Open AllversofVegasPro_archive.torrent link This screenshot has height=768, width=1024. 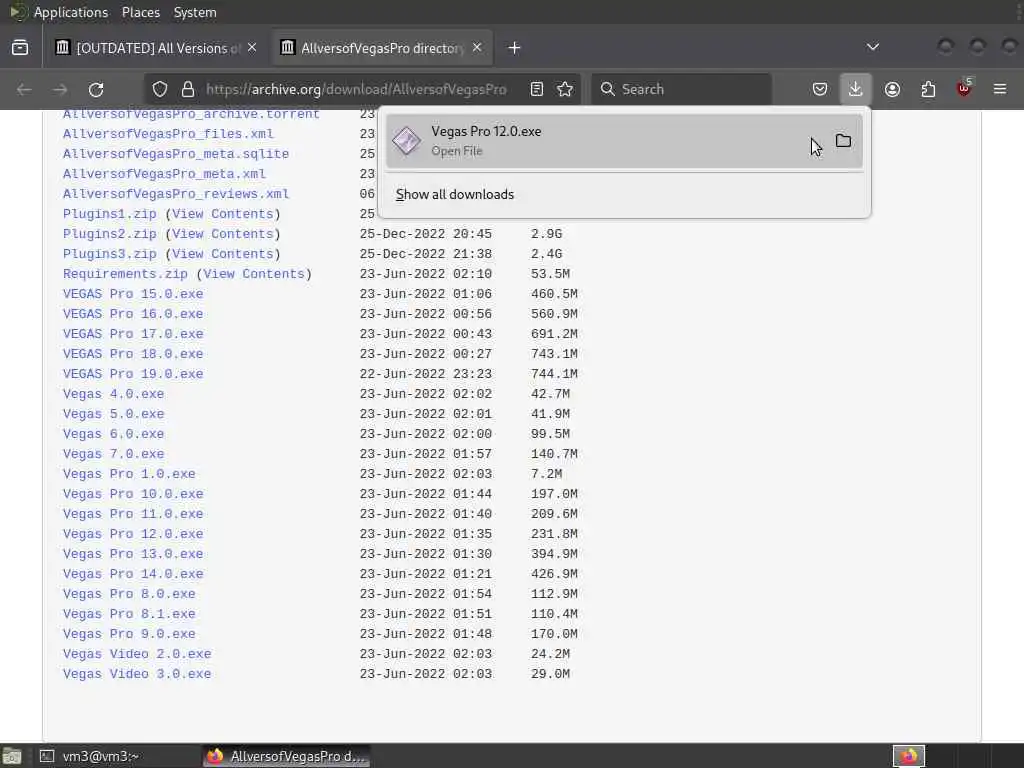(x=191, y=114)
